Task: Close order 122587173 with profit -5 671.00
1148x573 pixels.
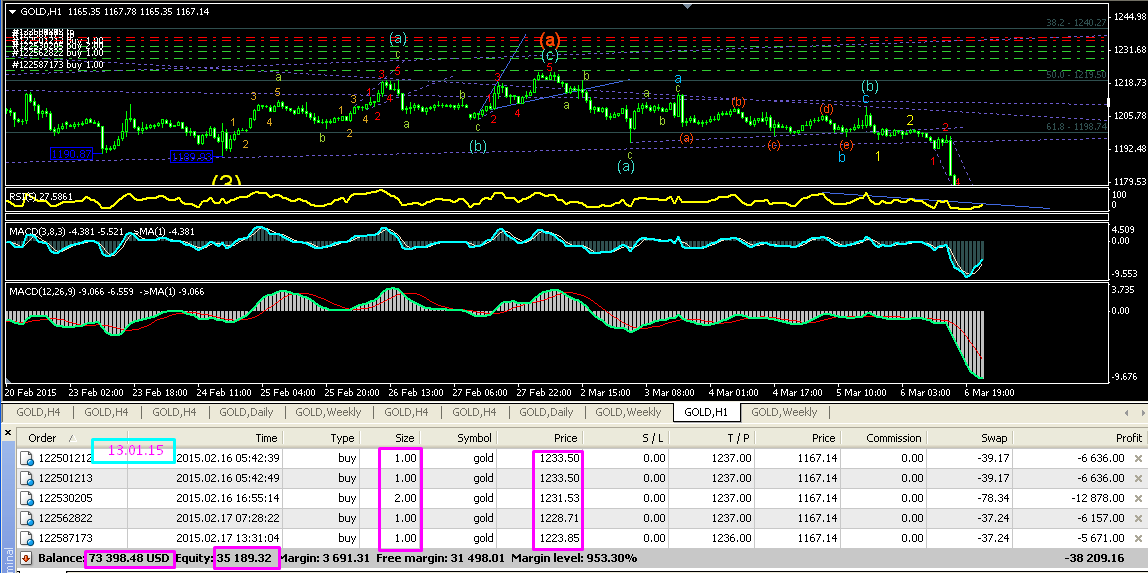Action: tap(1137, 538)
